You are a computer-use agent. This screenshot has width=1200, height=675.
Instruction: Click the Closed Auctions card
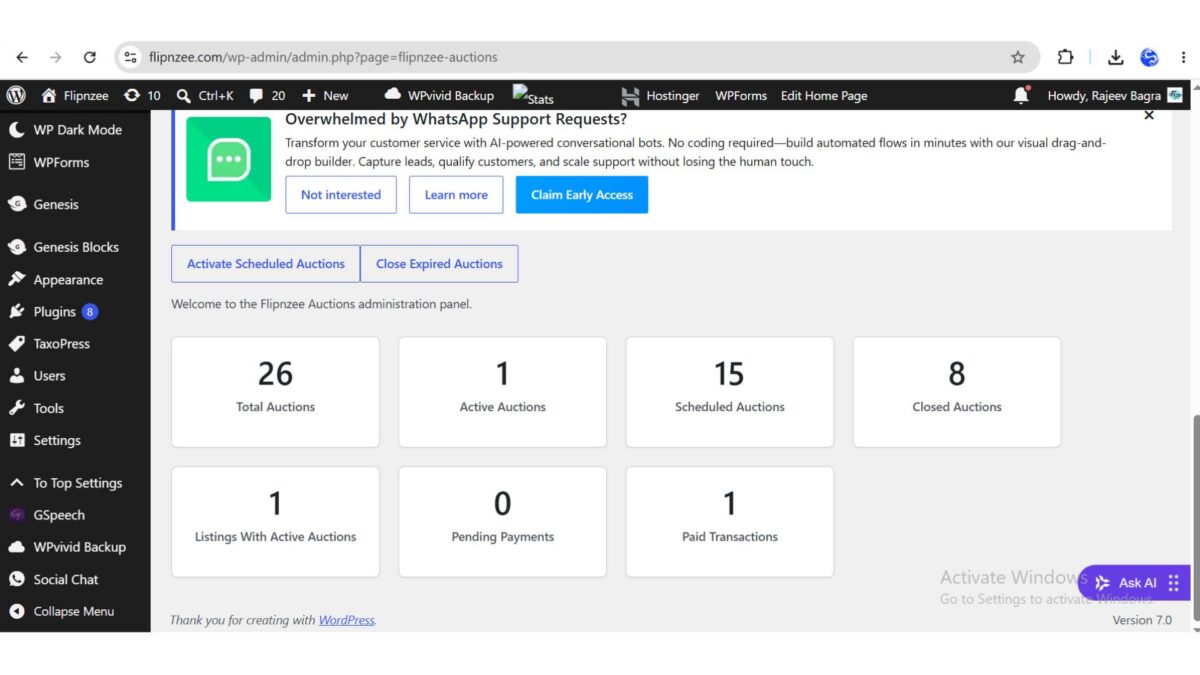coord(957,392)
